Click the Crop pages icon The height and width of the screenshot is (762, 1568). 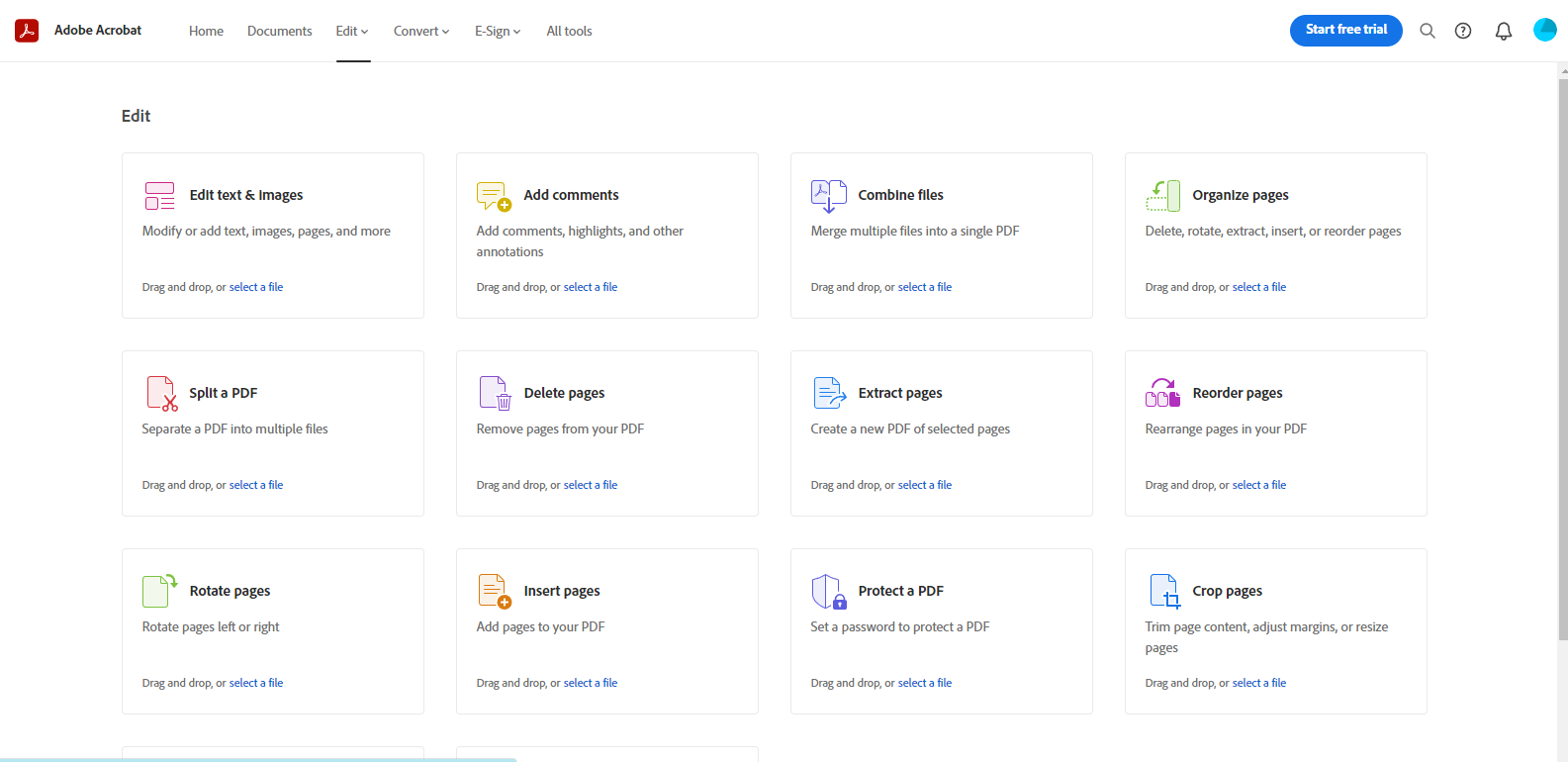[1164, 592]
